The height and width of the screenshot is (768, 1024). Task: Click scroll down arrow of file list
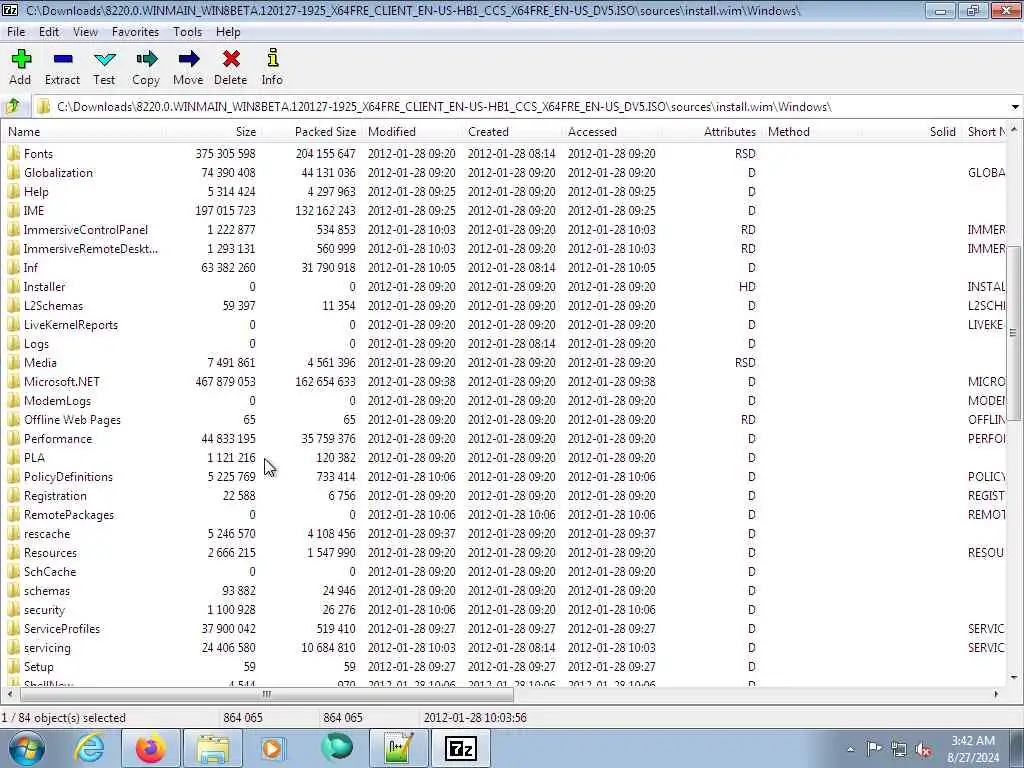1014,677
